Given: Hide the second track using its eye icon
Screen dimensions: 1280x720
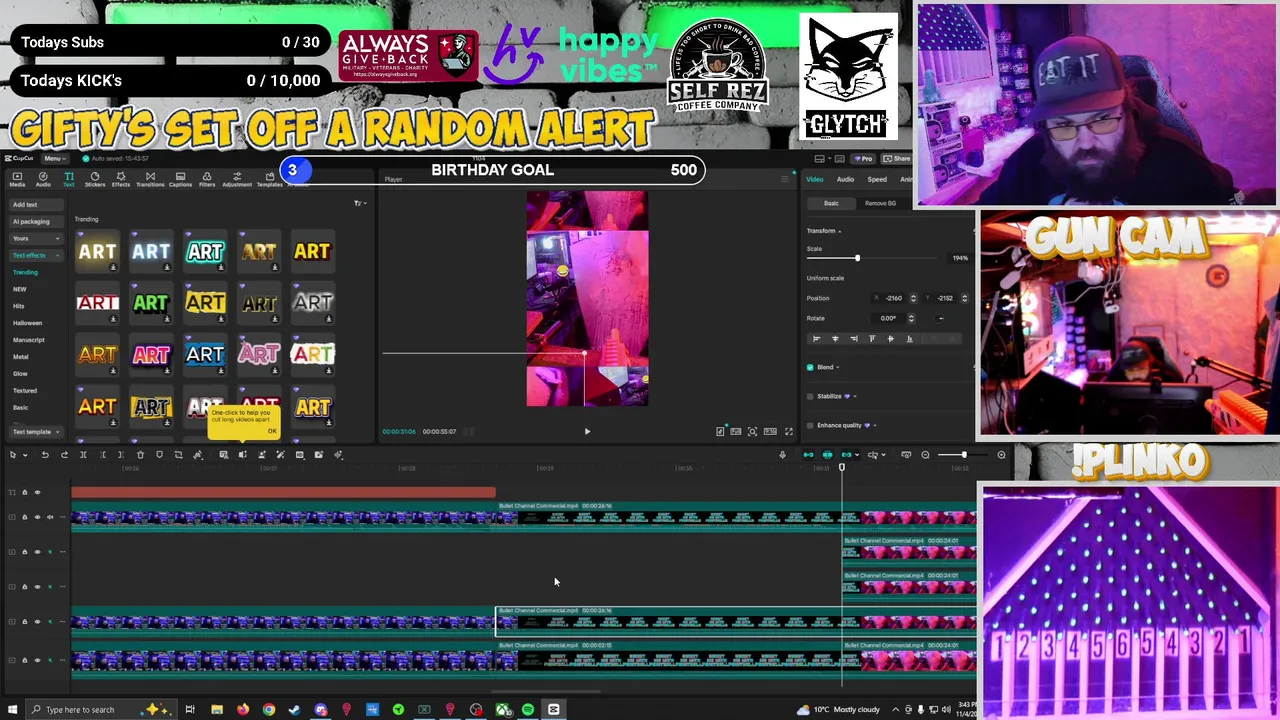Looking at the screenshot, I should 37,517.
